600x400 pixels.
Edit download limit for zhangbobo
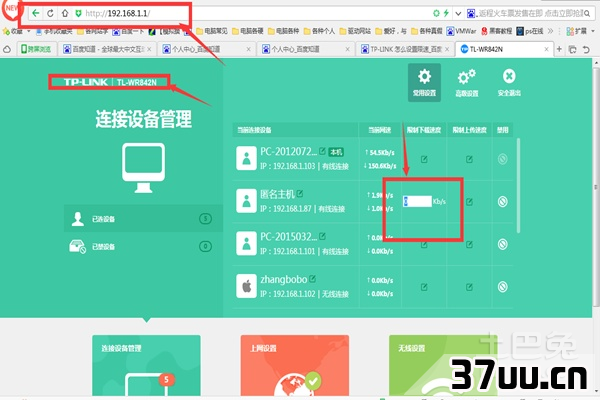(424, 287)
